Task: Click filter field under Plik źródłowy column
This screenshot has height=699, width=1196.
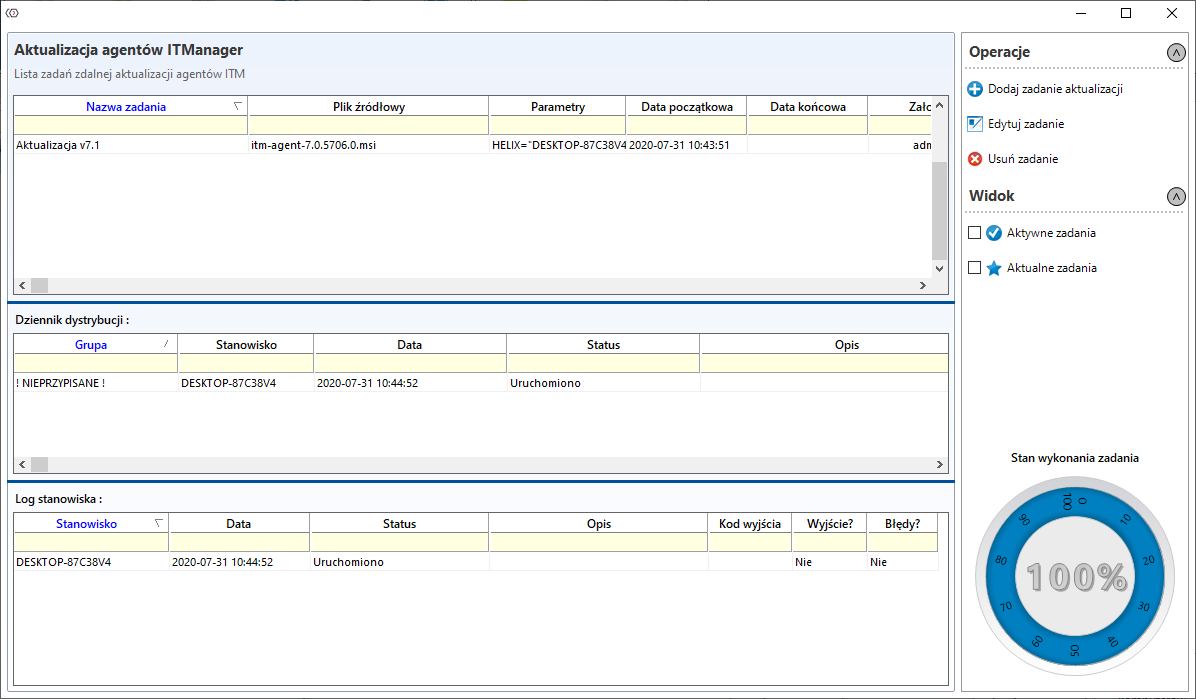Action: (x=368, y=125)
